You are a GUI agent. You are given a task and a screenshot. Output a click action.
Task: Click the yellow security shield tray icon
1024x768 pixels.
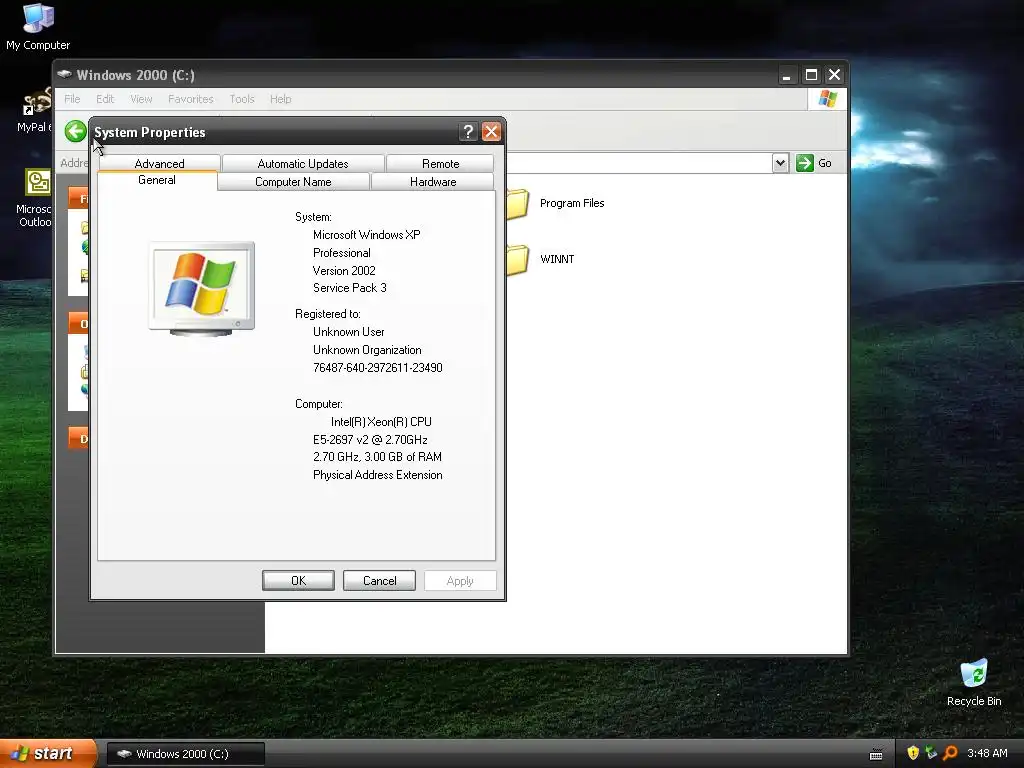pyautogui.click(x=913, y=753)
